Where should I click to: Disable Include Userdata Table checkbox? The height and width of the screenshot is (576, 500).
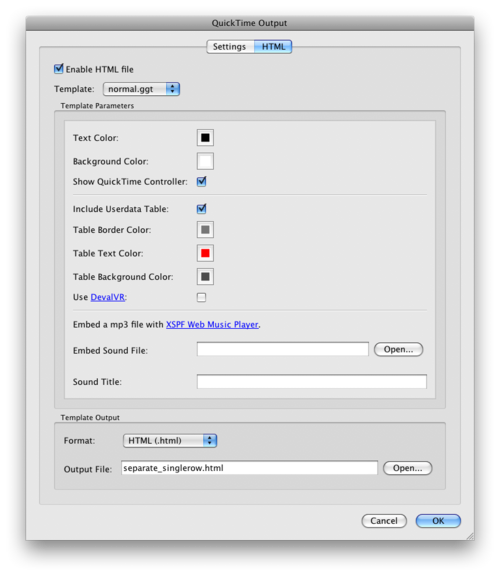pyautogui.click(x=201, y=209)
